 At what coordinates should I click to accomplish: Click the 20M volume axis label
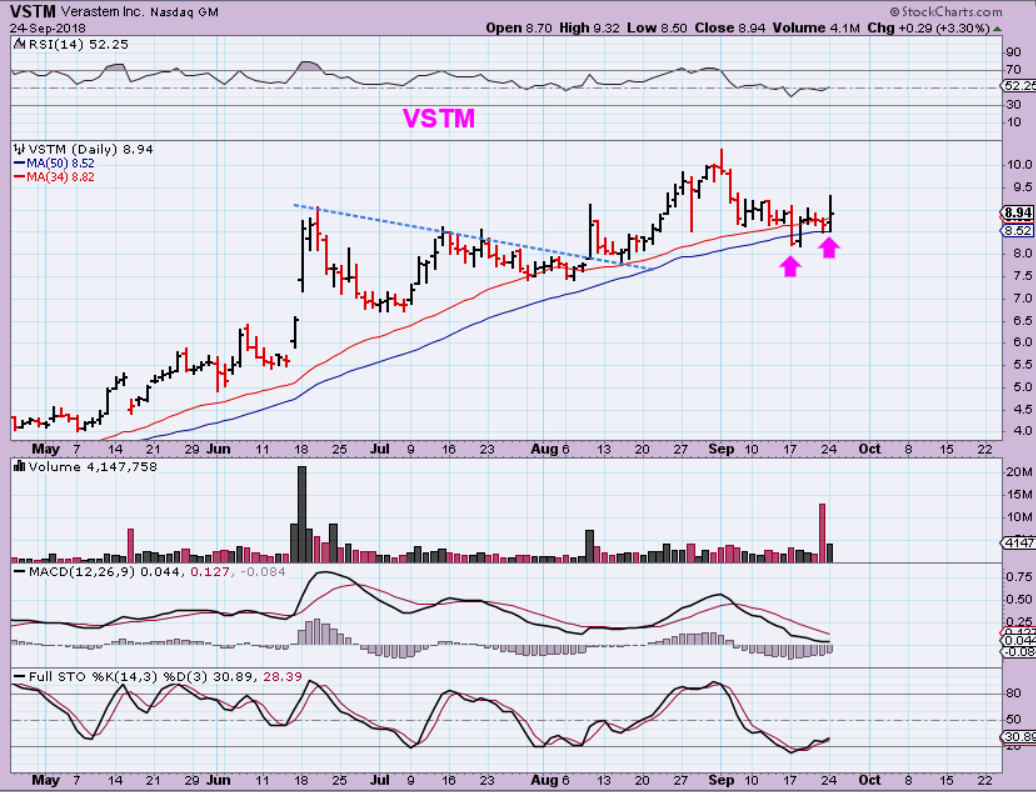1019,472
